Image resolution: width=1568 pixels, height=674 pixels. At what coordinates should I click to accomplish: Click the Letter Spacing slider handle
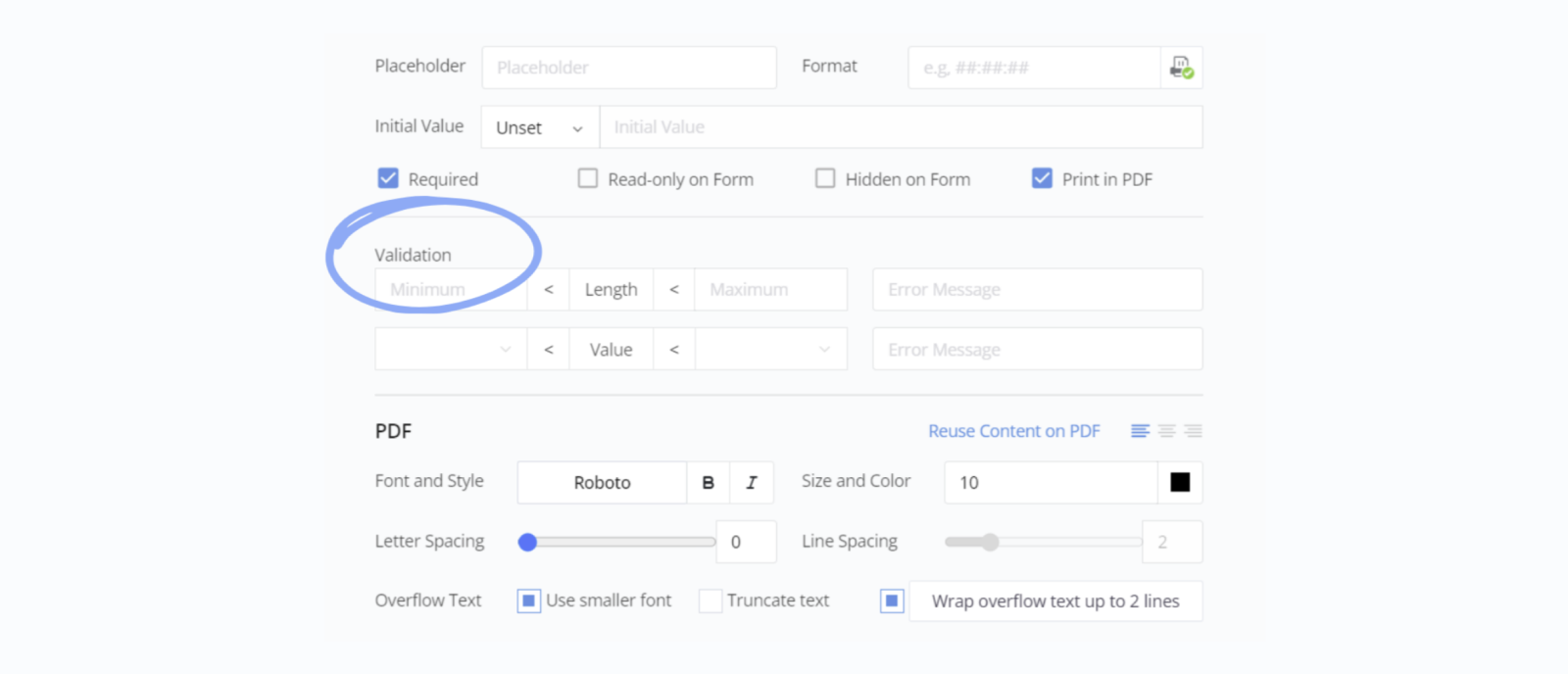[528, 542]
